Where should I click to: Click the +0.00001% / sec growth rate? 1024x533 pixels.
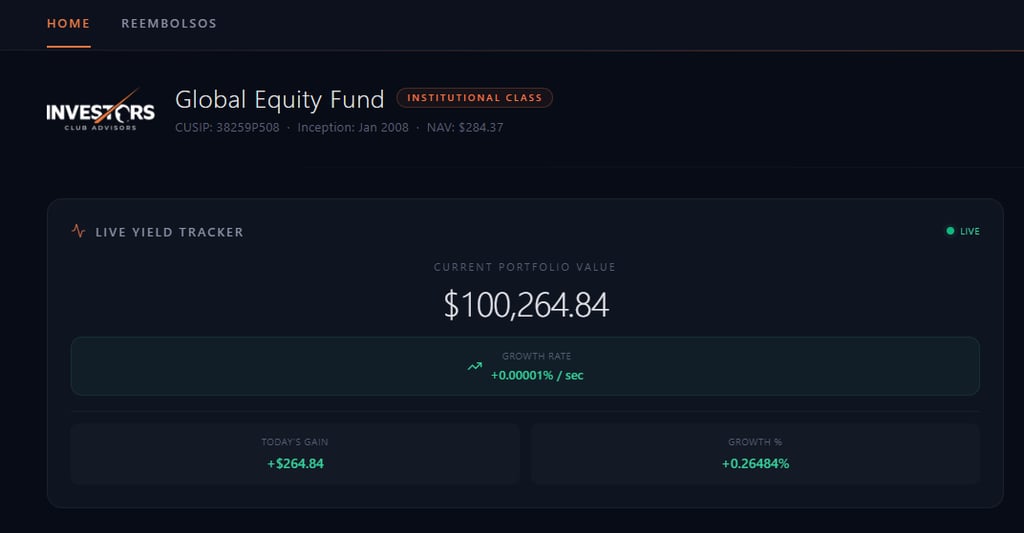point(537,375)
